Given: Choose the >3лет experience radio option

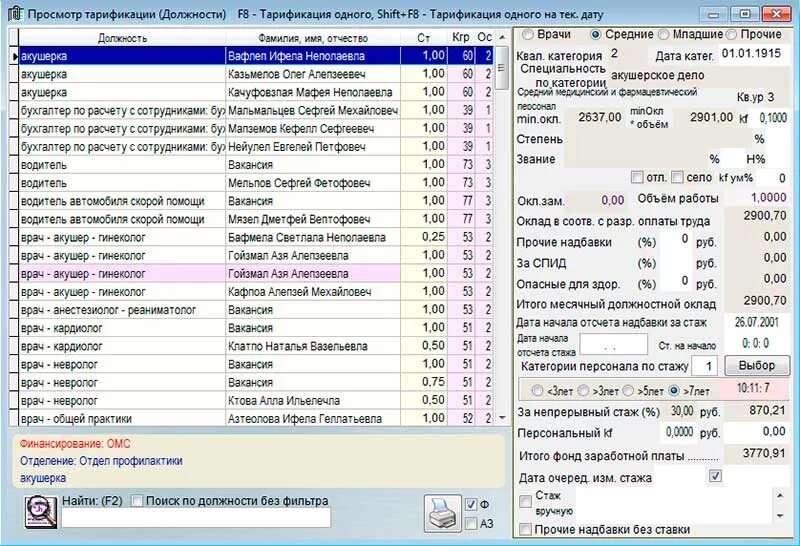Looking at the screenshot, I should [583, 391].
